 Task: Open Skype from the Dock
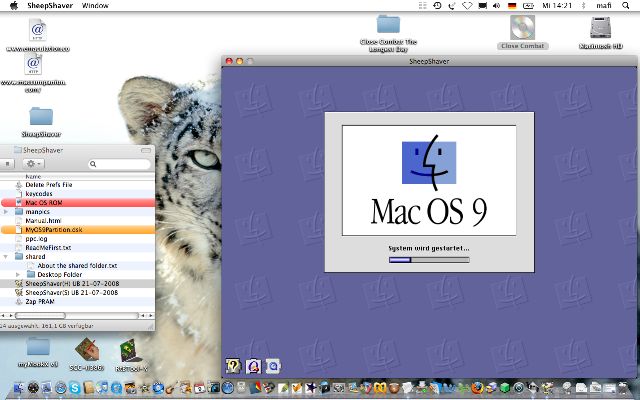click(x=74, y=388)
